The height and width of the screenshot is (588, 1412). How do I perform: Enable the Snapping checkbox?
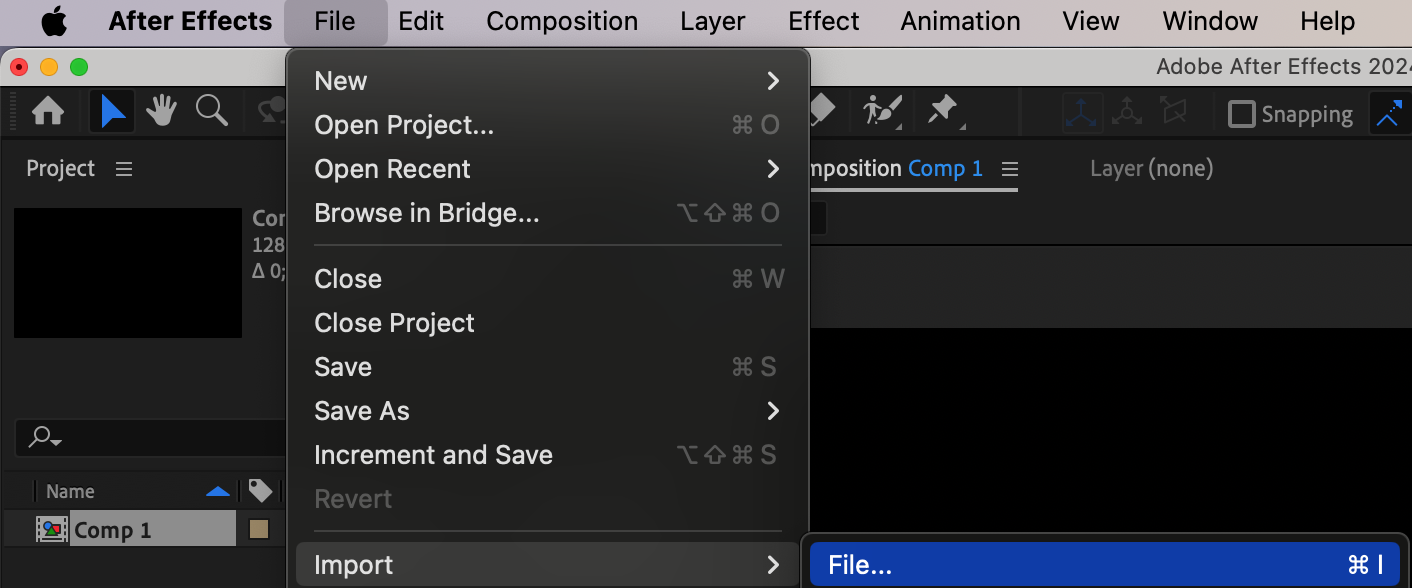pyautogui.click(x=1242, y=114)
